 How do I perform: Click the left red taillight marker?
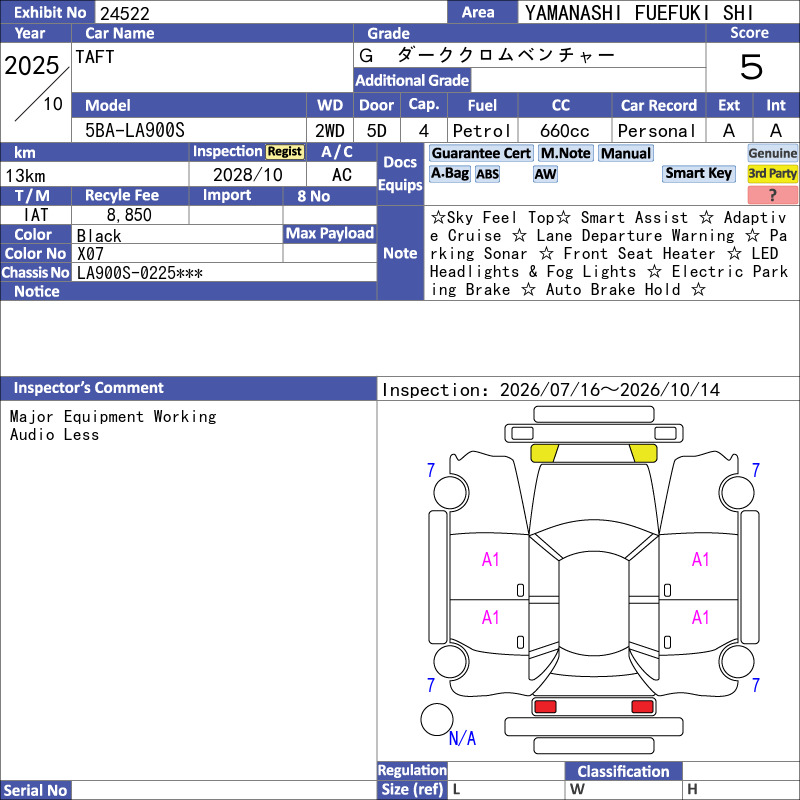(x=545, y=707)
